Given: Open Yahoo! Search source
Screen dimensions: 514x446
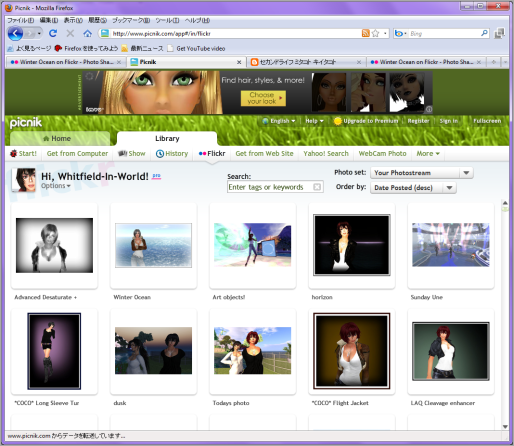Looking at the screenshot, I should coord(326,153).
